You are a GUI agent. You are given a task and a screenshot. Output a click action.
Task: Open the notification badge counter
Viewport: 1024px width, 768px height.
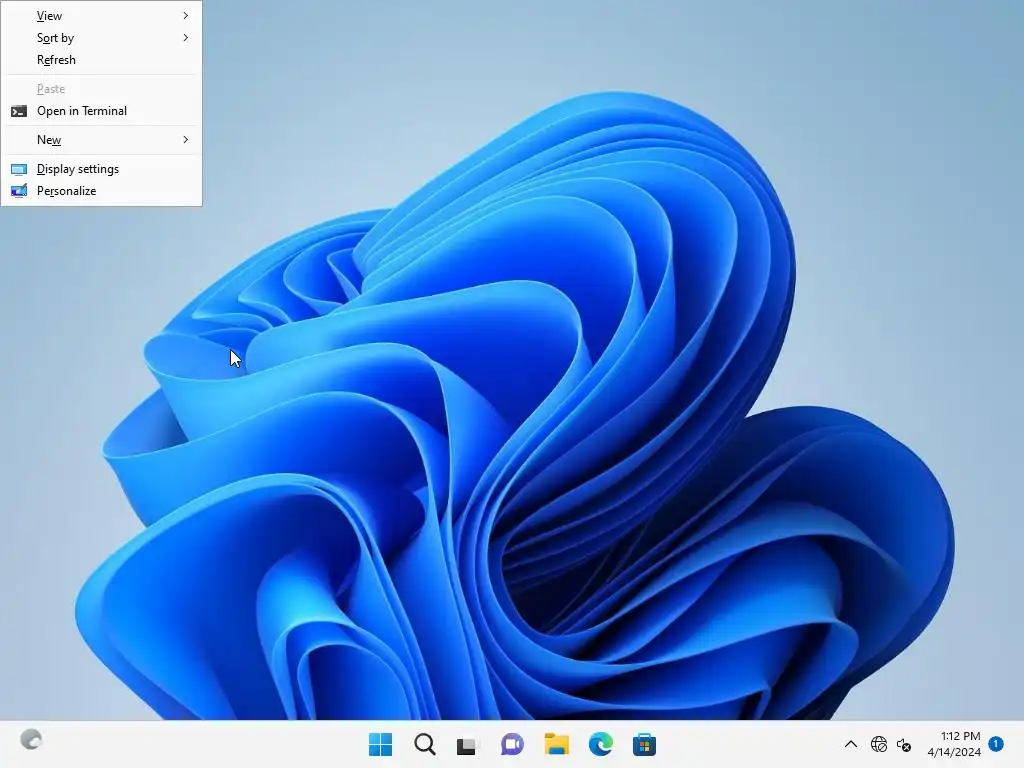[996, 743]
